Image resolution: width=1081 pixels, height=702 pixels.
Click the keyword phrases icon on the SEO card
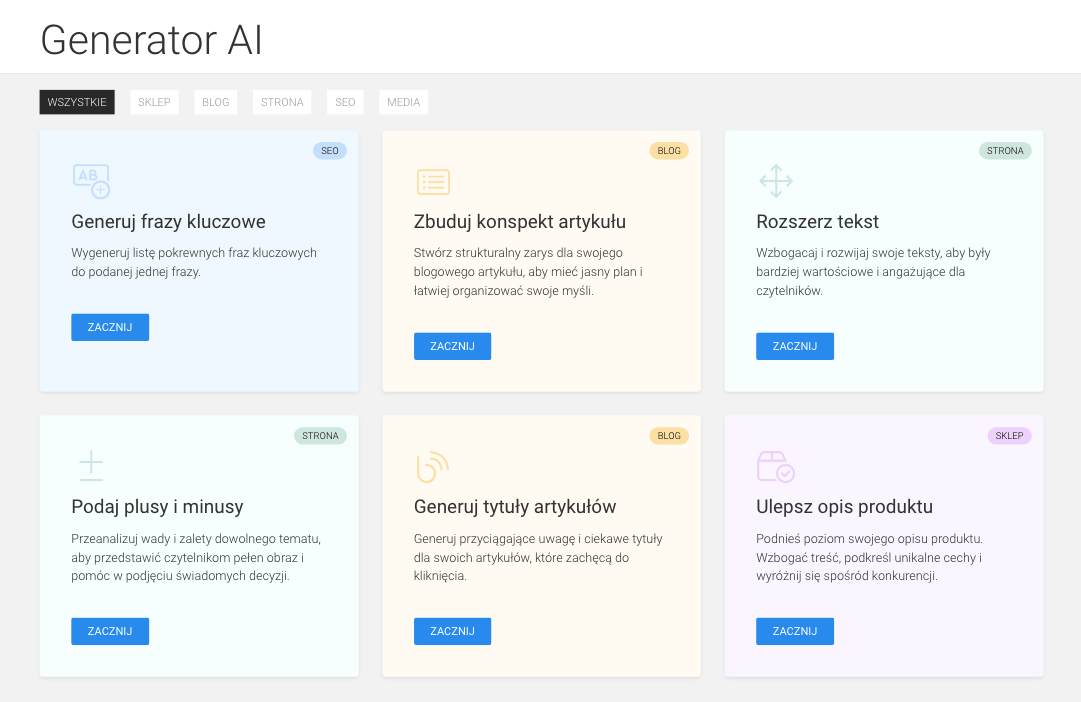90,181
